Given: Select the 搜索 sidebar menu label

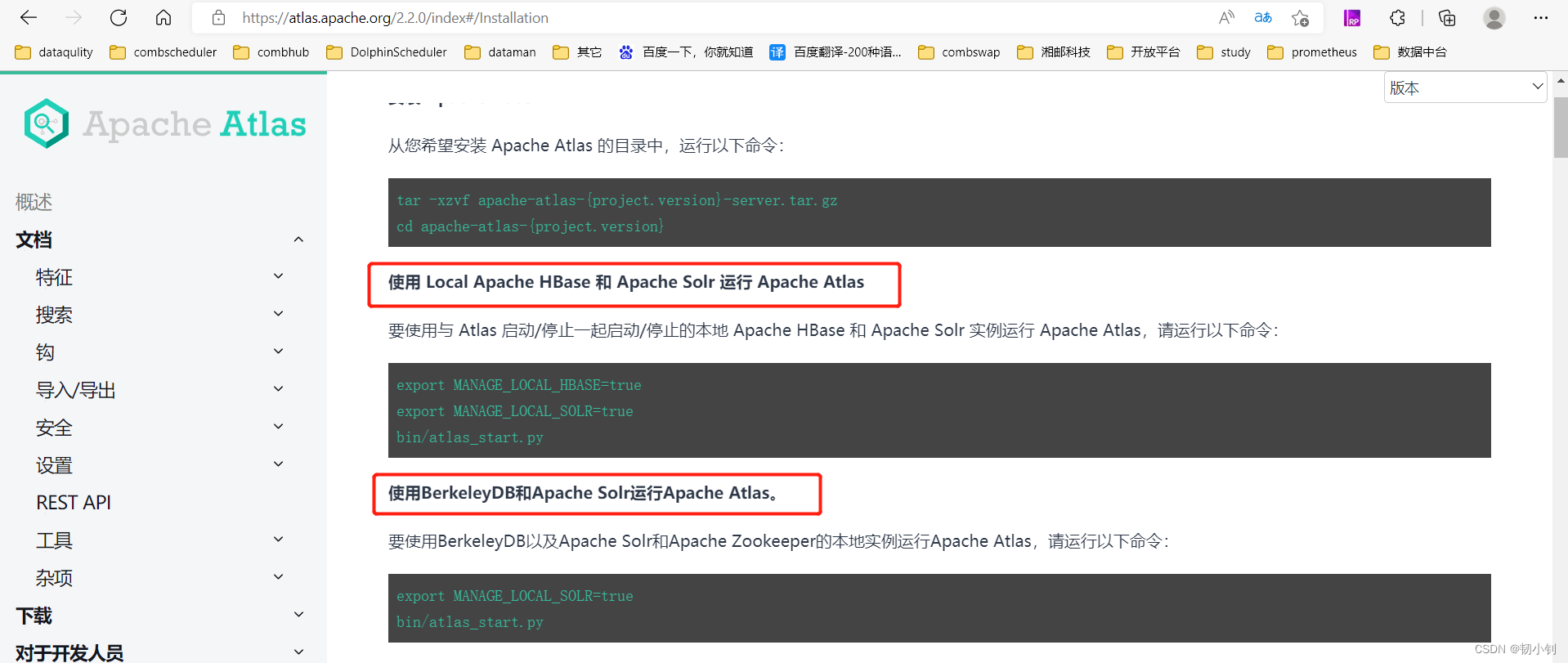Looking at the screenshot, I should [54, 315].
